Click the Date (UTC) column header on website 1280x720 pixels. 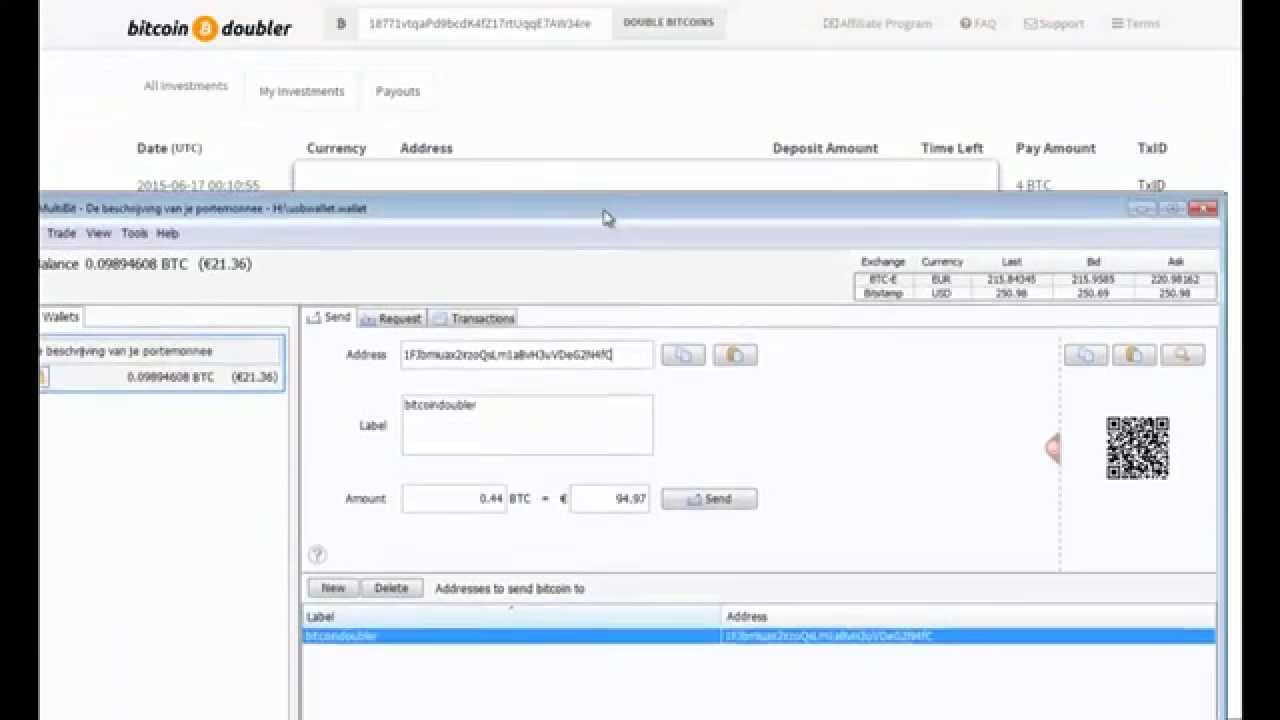[x=169, y=148]
